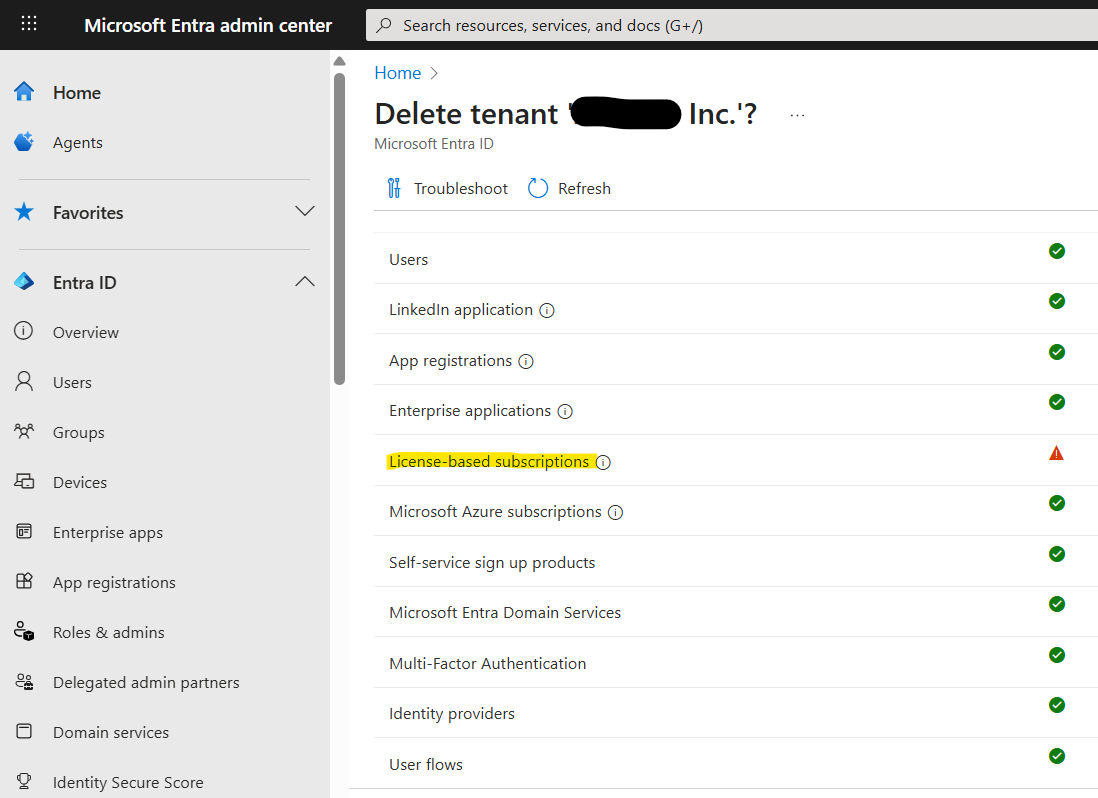Click the green check icon for Users row
1098x798 pixels.
pyautogui.click(x=1057, y=251)
